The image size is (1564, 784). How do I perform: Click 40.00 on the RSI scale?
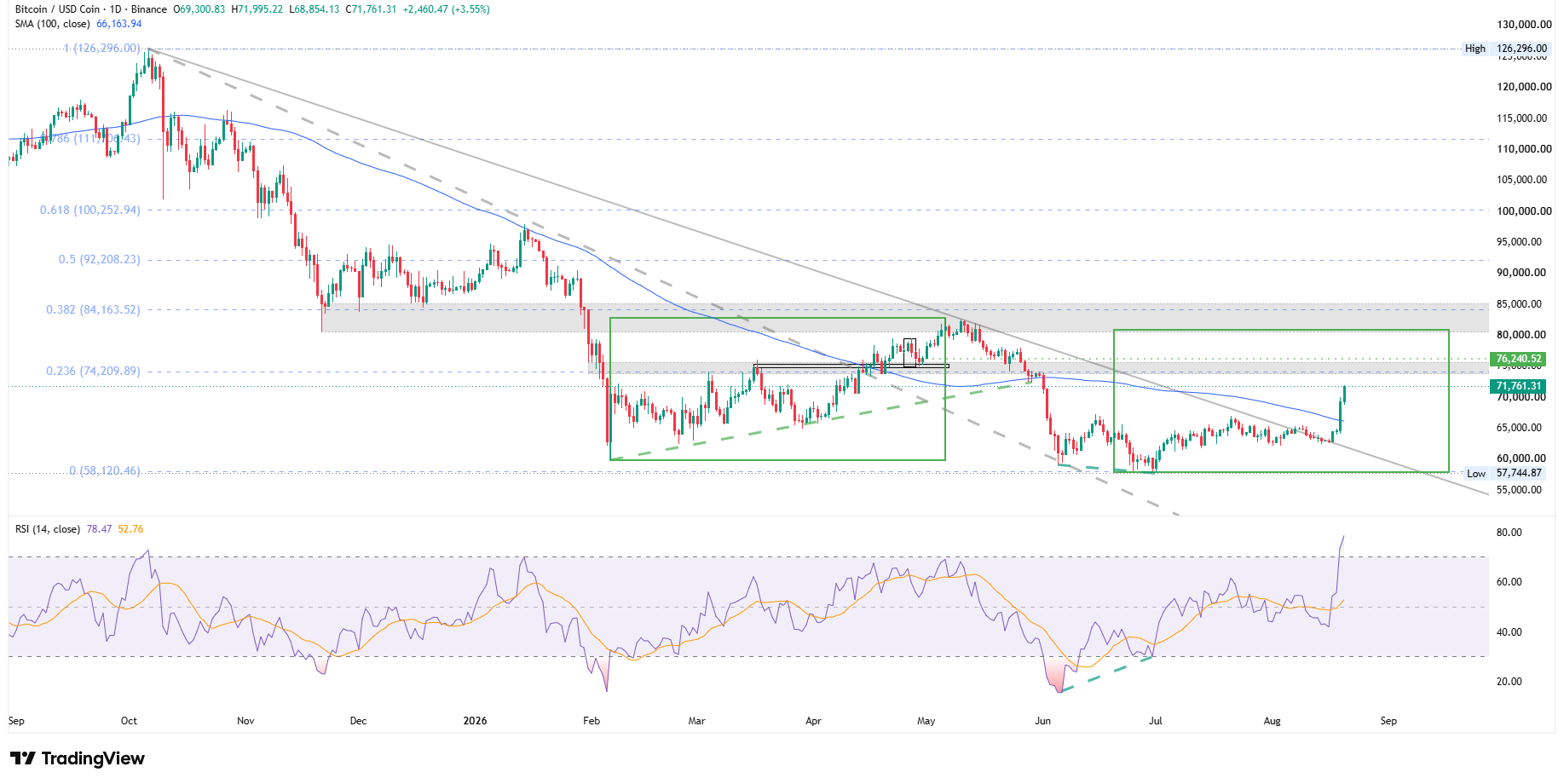(x=1509, y=632)
